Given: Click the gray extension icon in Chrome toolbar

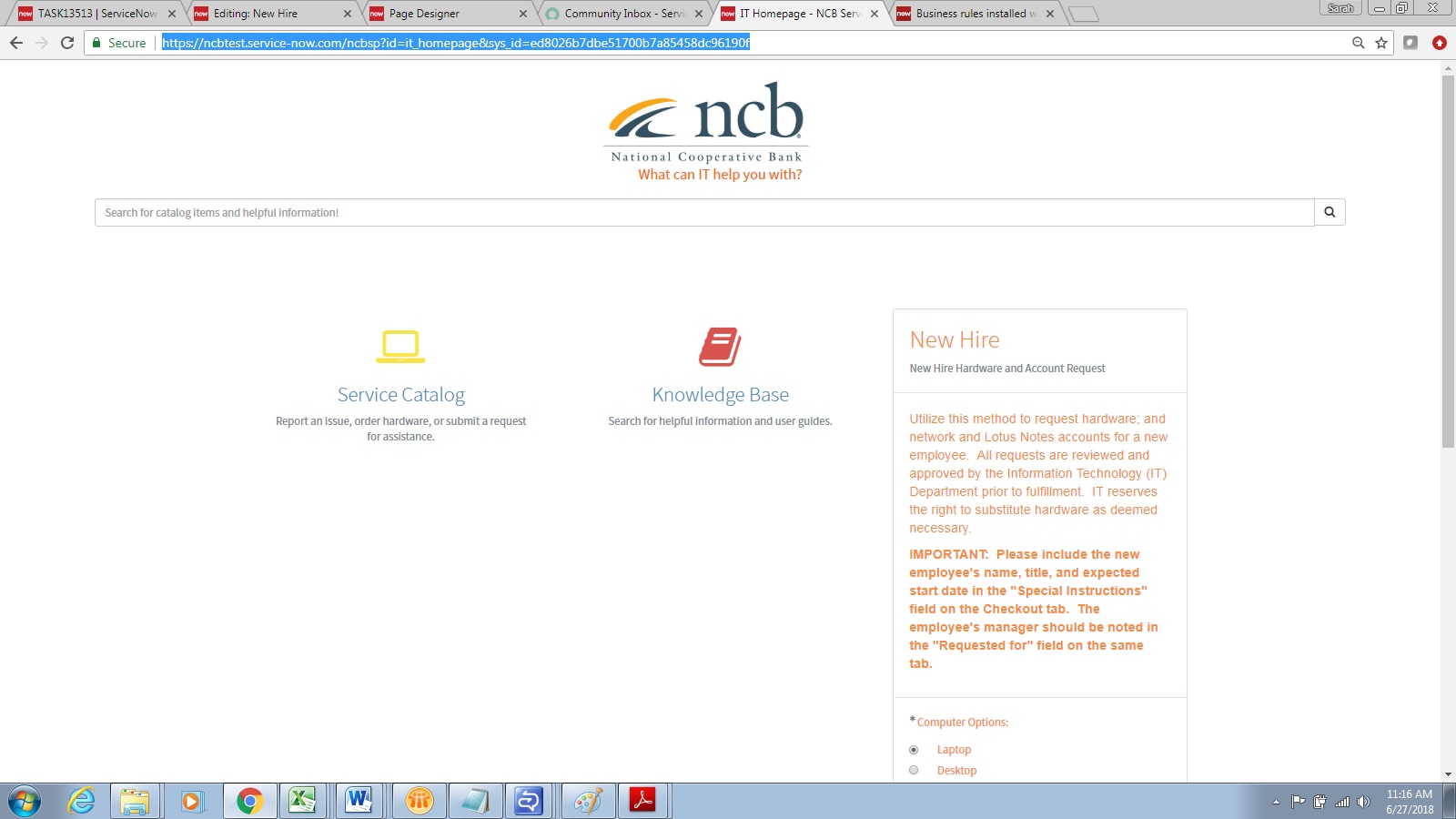Looking at the screenshot, I should (1410, 43).
